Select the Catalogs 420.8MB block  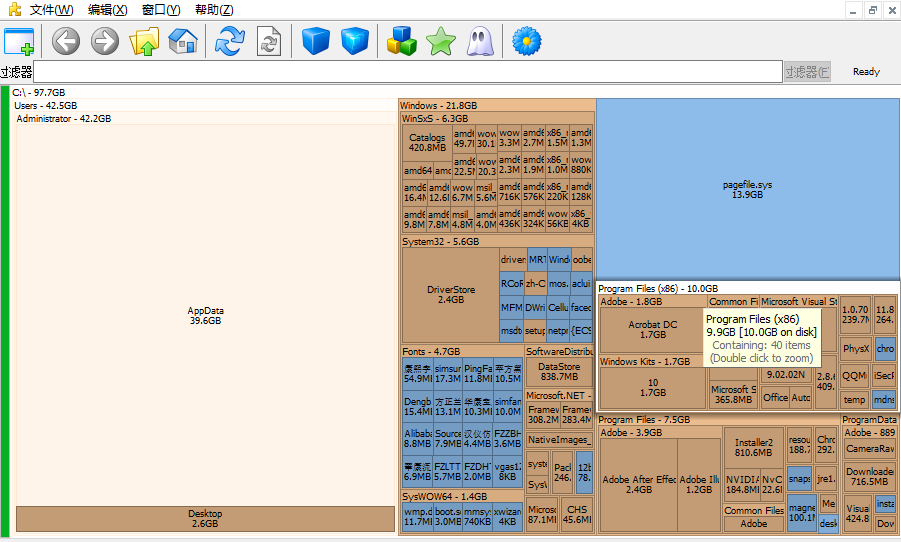click(427, 143)
